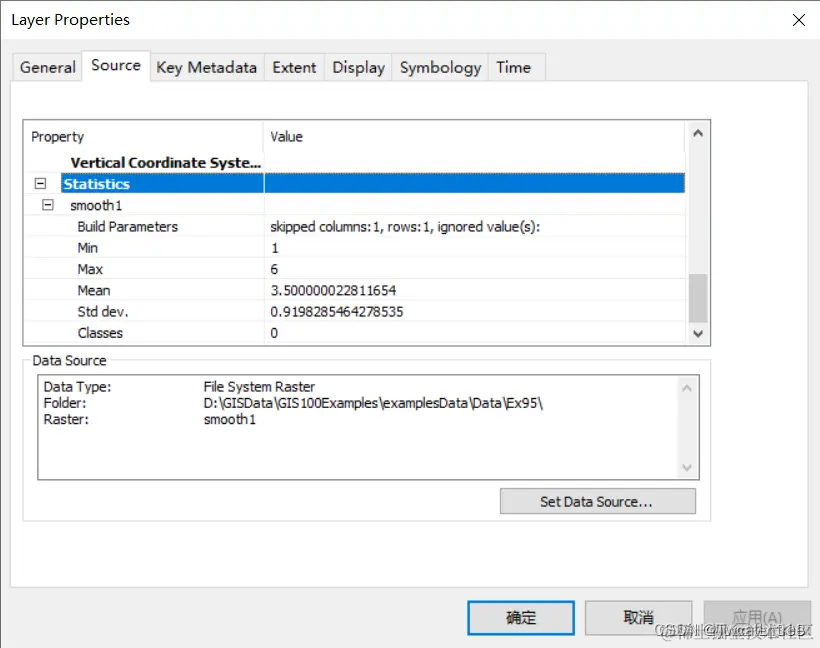Click the Data Source box up arrow
Screen dimensions: 820x648
coord(687,388)
